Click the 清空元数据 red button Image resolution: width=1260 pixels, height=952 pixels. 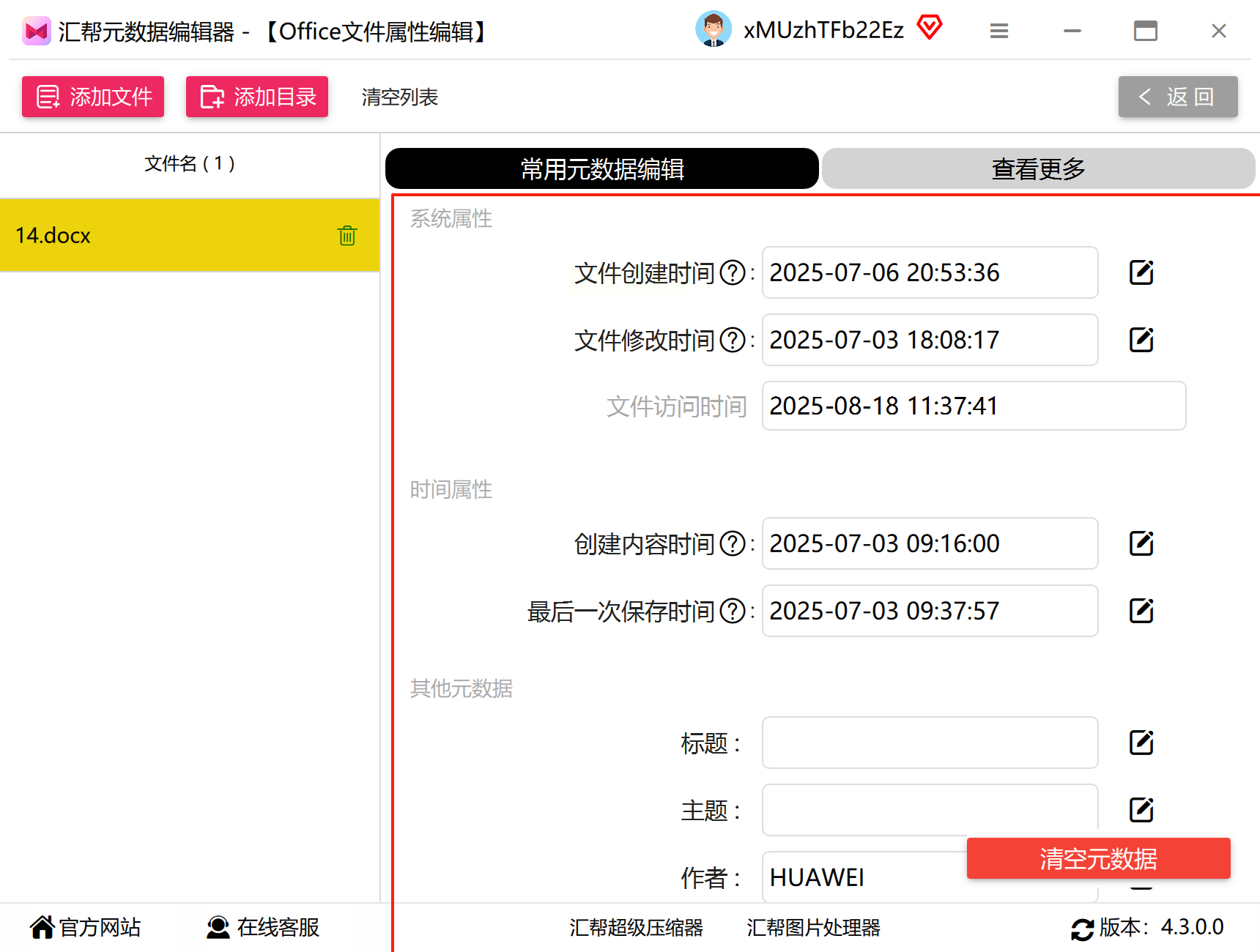(x=1098, y=858)
